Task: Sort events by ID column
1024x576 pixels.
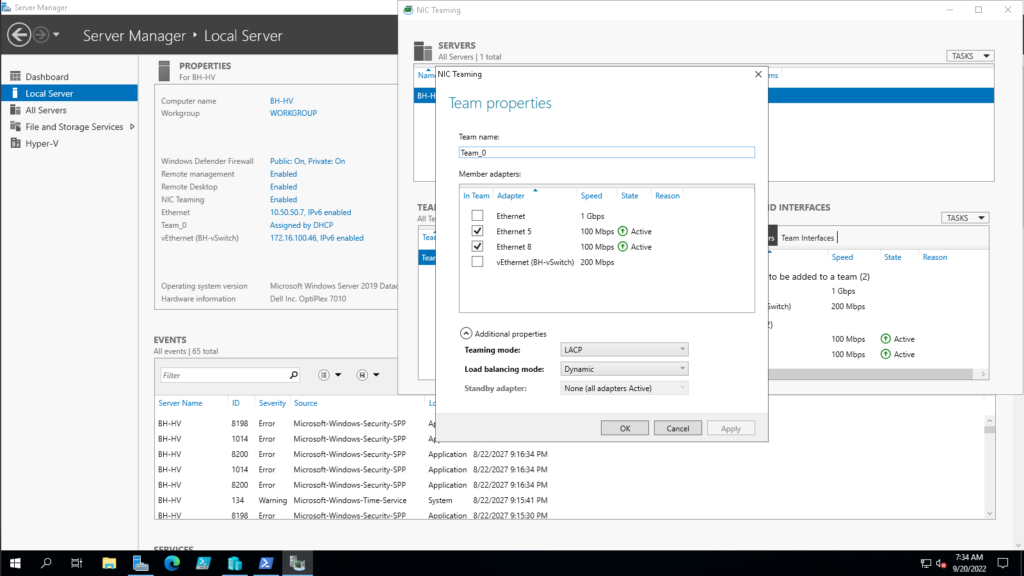Action: coord(236,403)
